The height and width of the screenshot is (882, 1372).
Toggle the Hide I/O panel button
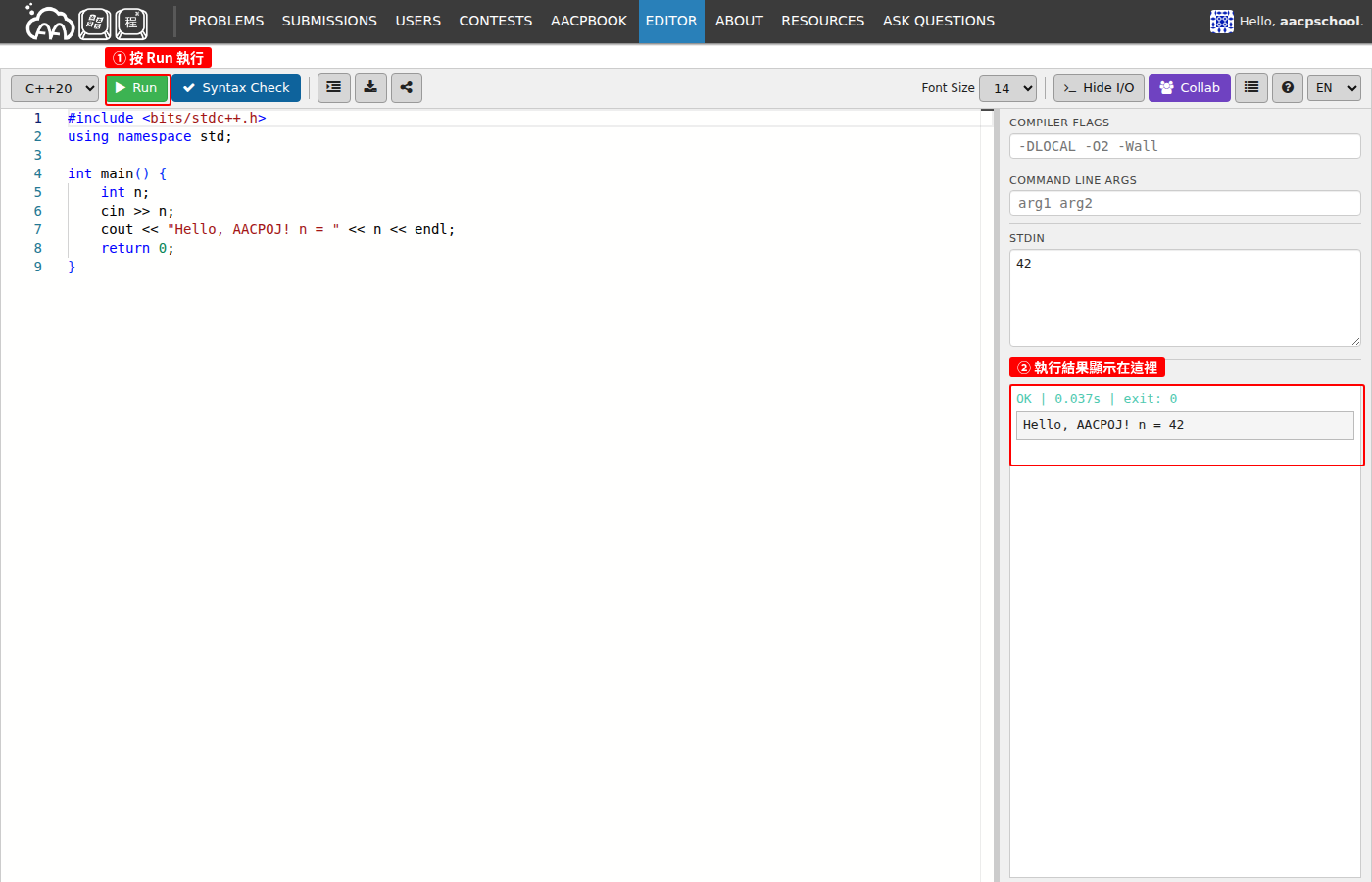(x=1099, y=88)
